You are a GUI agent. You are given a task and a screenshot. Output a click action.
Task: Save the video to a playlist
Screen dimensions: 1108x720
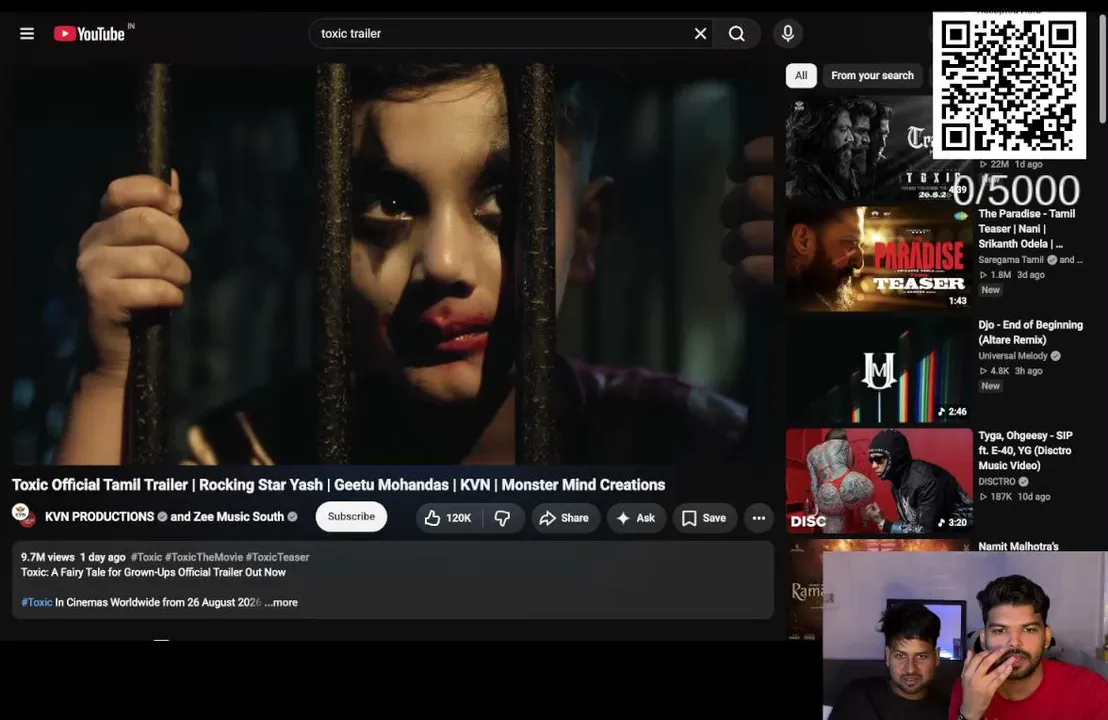coord(705,518)
